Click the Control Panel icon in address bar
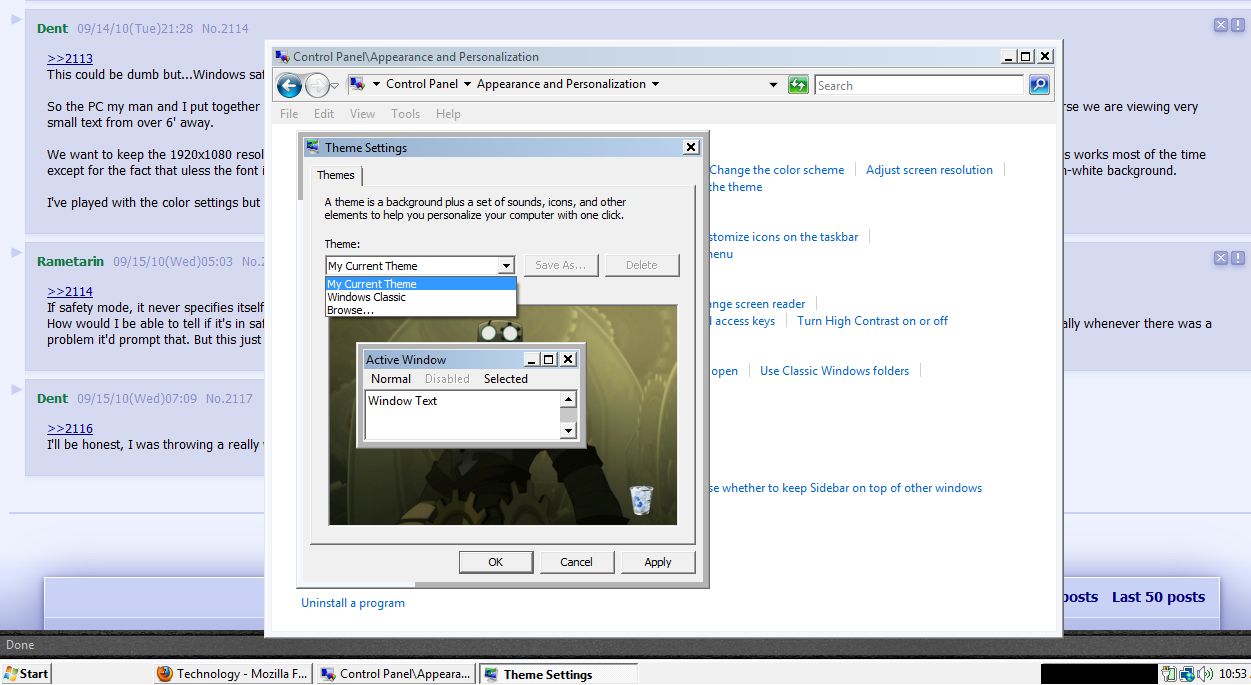Viewport: 1251px width, 685px height. click(x=357, y=85)
